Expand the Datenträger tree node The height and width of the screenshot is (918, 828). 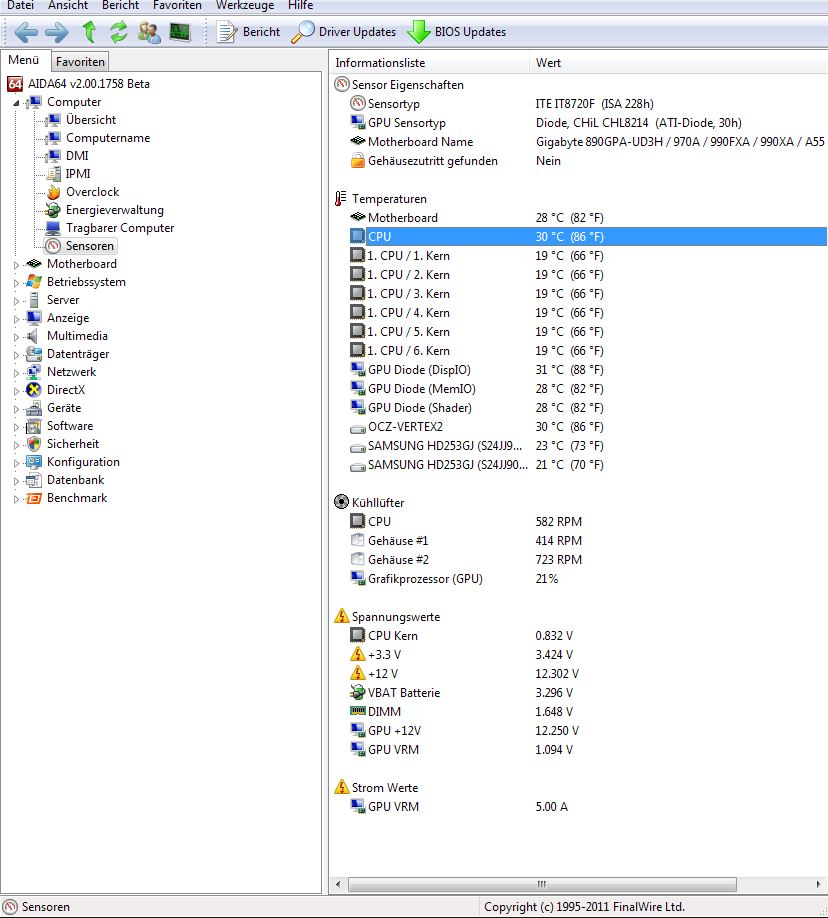point(16,355)
